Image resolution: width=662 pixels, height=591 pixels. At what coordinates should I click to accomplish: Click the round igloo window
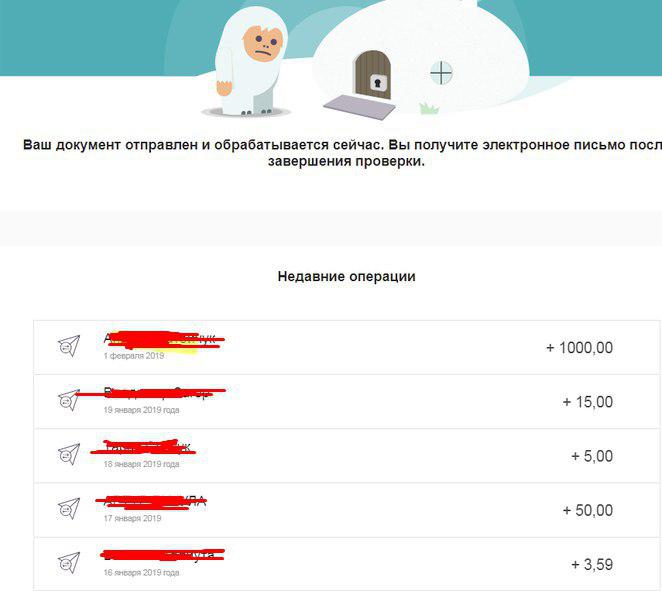[x=441, y=73]
